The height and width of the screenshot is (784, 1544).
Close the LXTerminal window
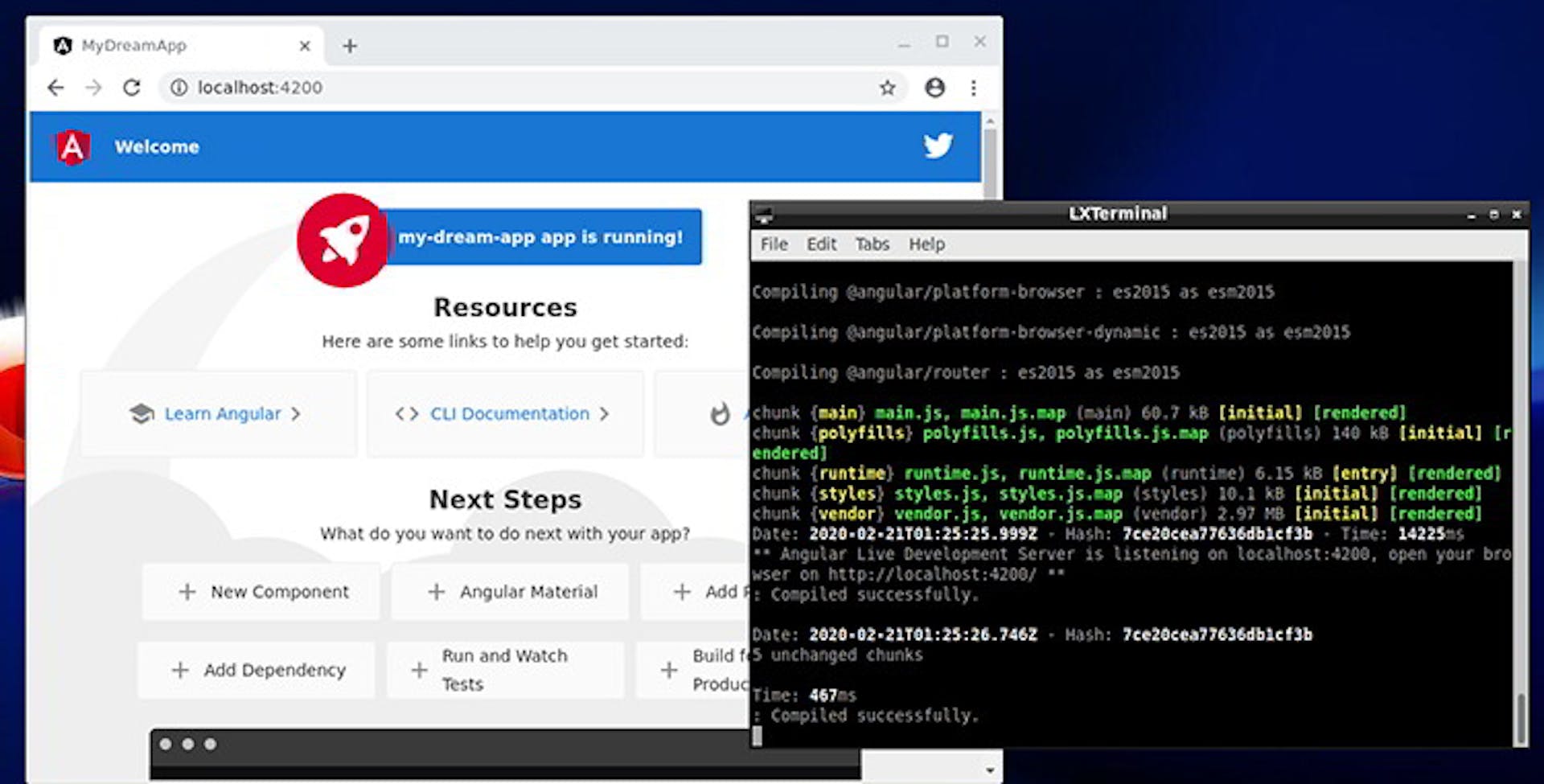point(1516,215)
